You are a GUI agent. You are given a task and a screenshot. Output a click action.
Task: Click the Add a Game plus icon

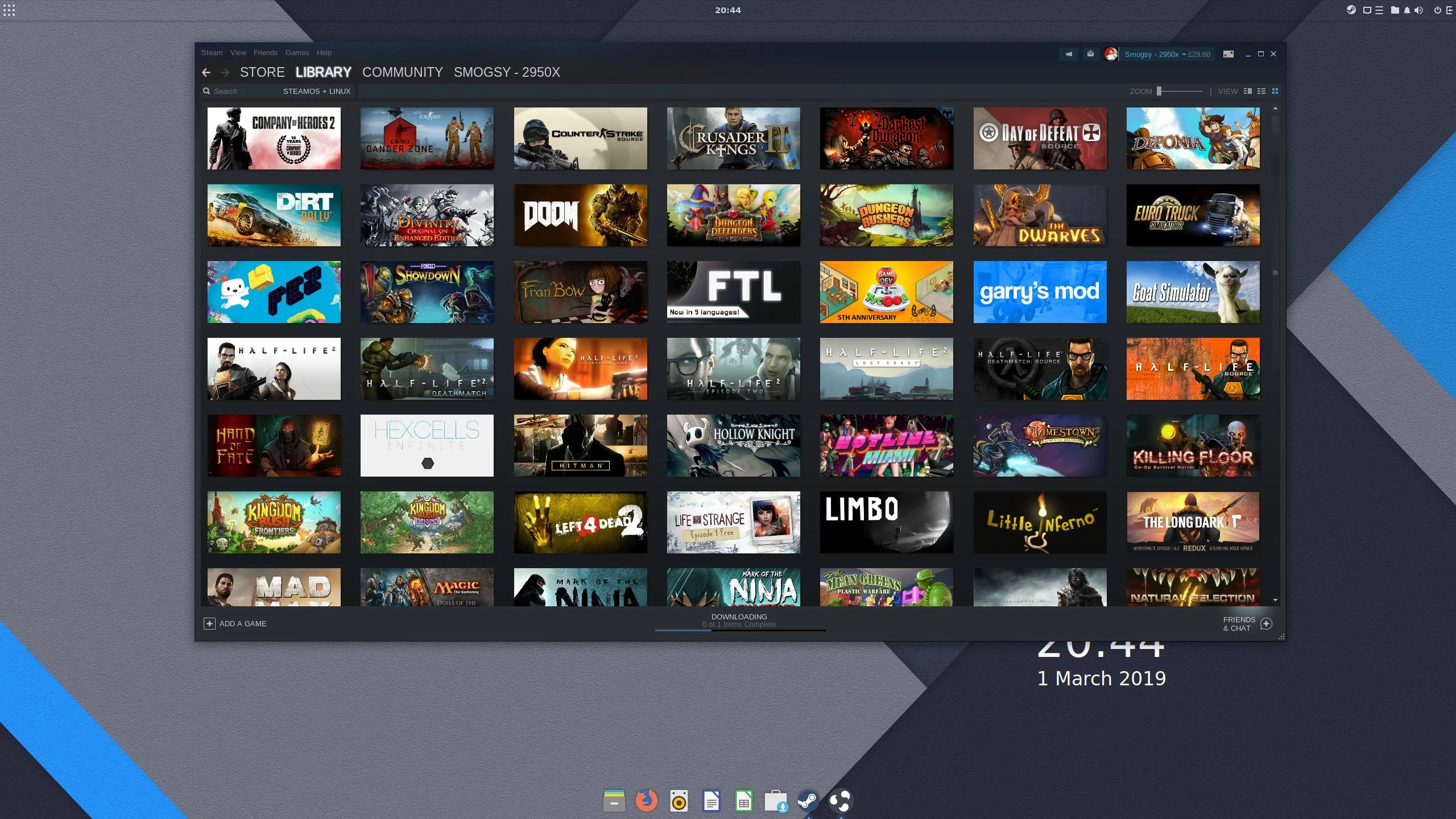tap(209, 624)
